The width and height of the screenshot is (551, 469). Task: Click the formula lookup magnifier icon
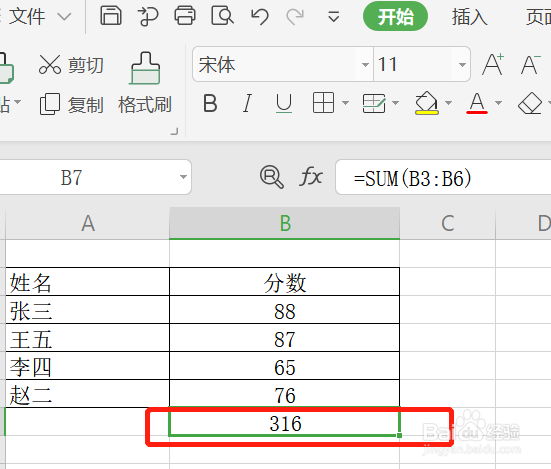point(271,177)
